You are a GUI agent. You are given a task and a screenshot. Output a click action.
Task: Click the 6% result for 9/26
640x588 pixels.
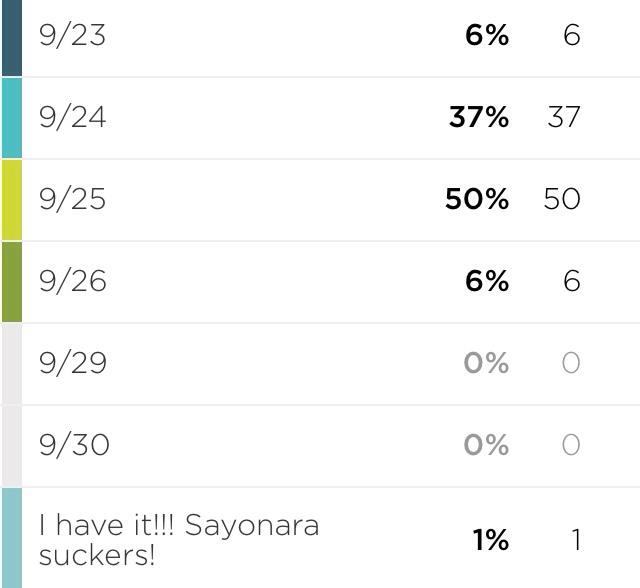click(487, 281)
